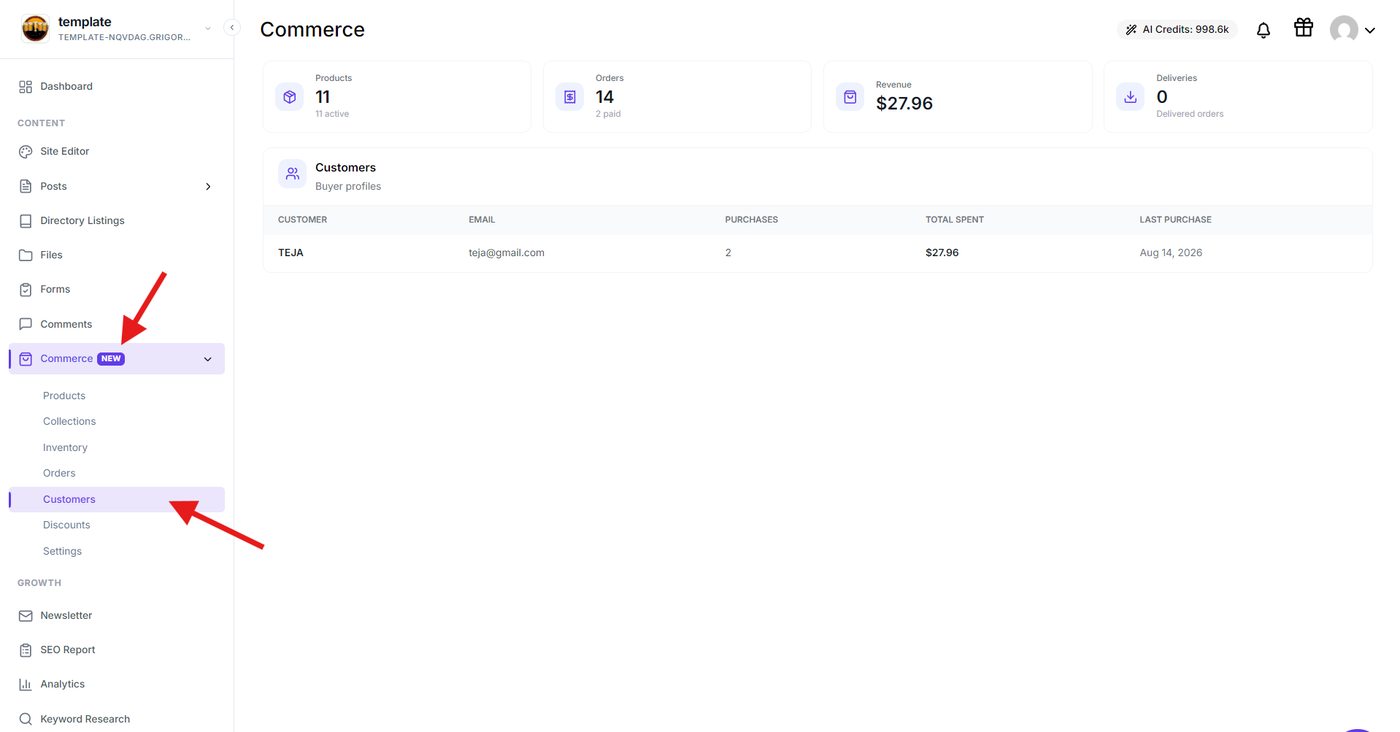Go to Discounts in the Commerce submenu

66,525
